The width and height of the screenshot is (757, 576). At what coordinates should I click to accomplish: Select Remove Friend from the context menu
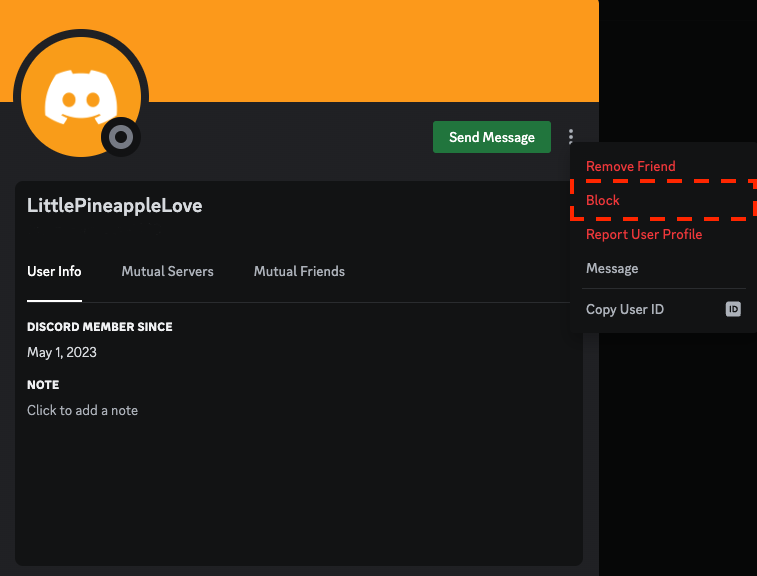(x=631, y=166)
